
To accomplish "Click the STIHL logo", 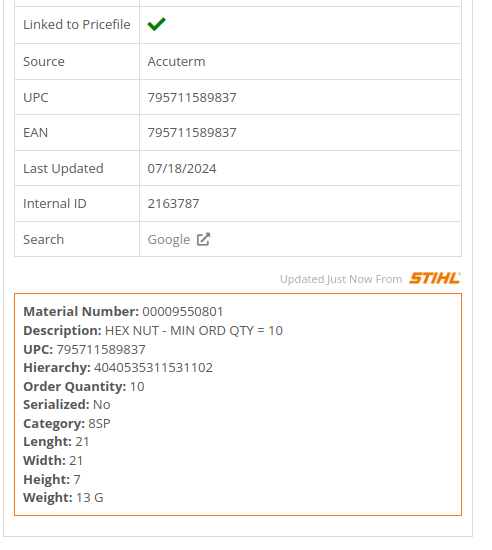I will [x=434, y=278].
